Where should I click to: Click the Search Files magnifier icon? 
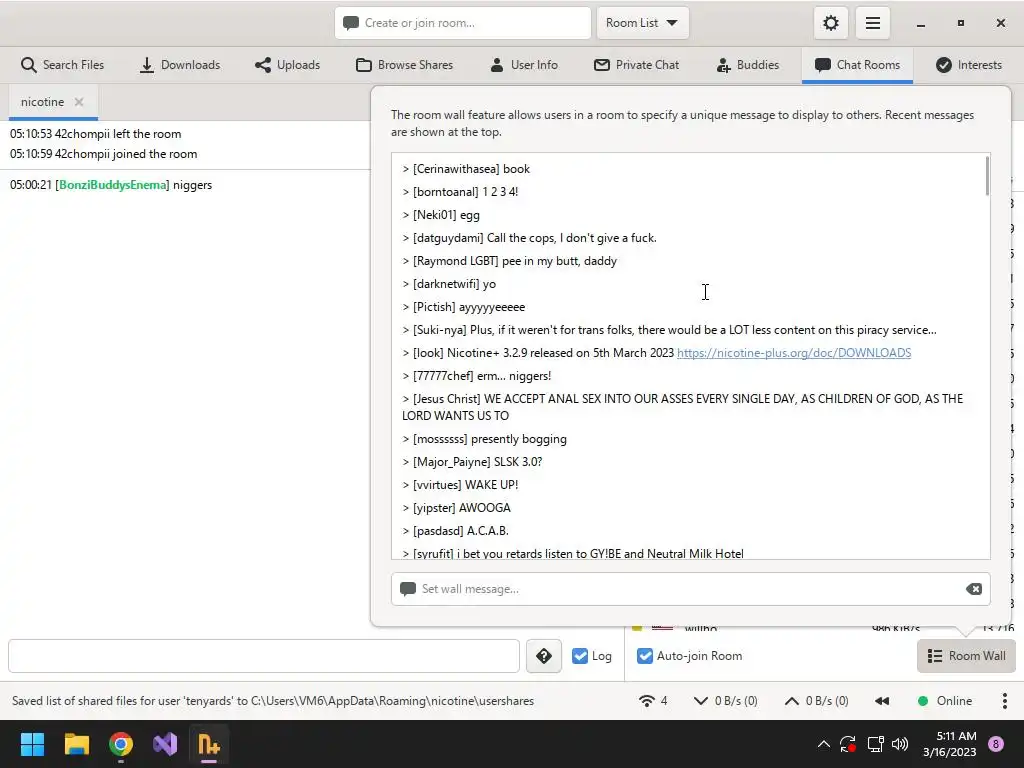(28, 65)
